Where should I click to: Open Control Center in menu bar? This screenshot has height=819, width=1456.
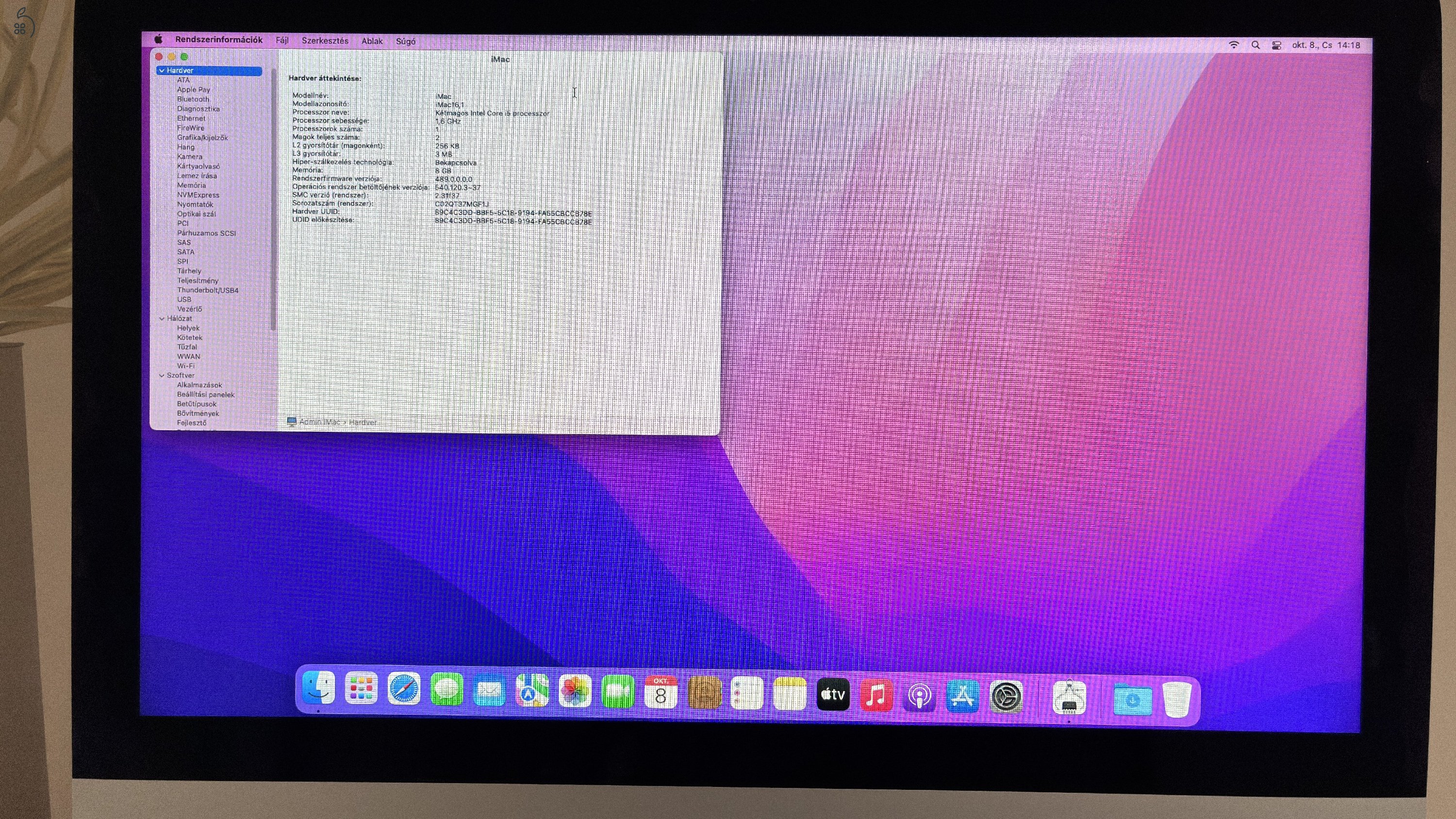click(x=1276, y=45)
